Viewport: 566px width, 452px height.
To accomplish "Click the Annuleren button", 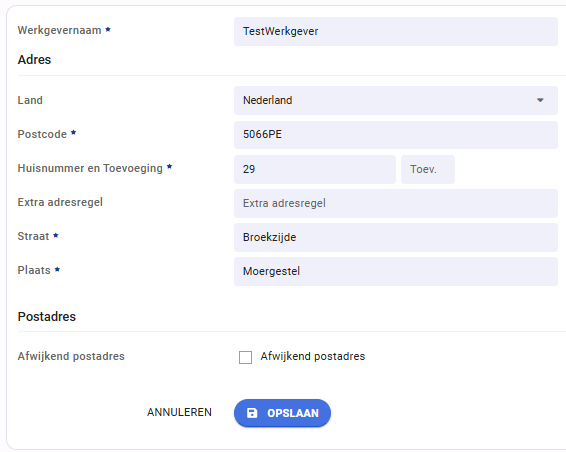I will [179, 412].
